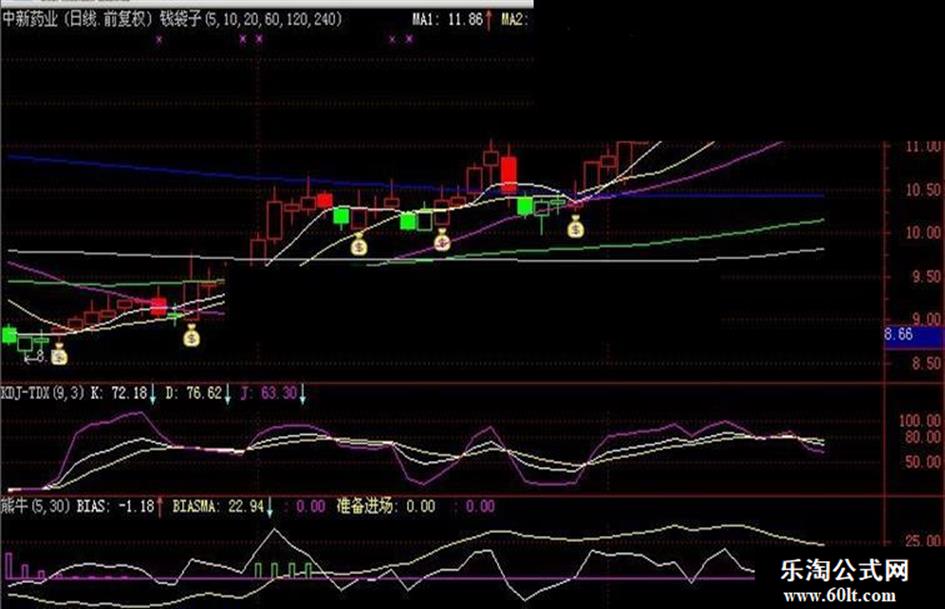Click the cyan down arrow after K 72.18
Image resolution: width=945 pixels, height=609 pixels.
(x=152, y=393)
